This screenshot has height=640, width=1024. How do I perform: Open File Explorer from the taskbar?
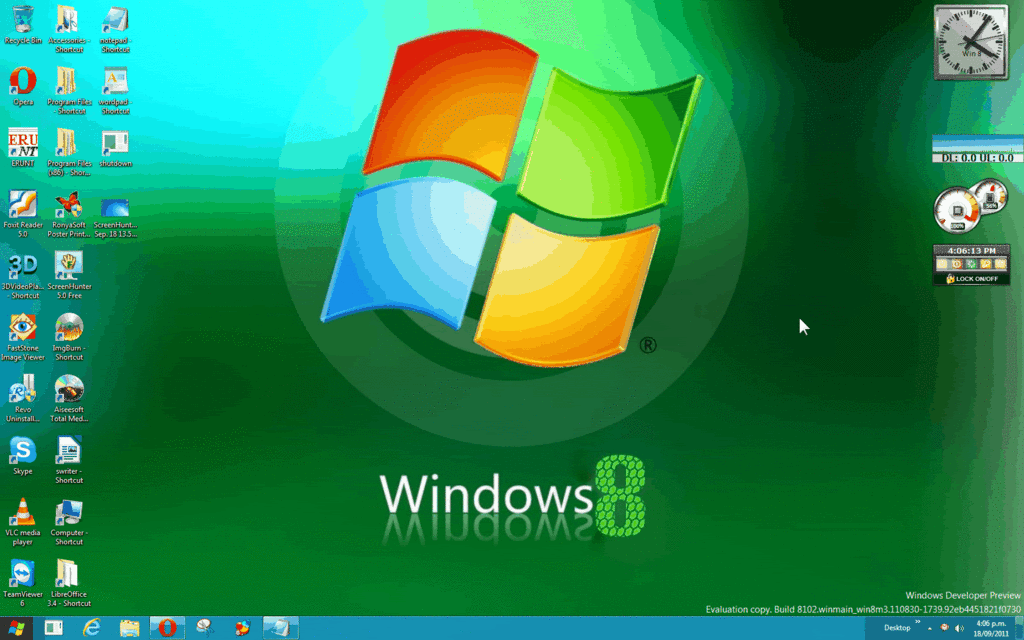click(129, 628)
